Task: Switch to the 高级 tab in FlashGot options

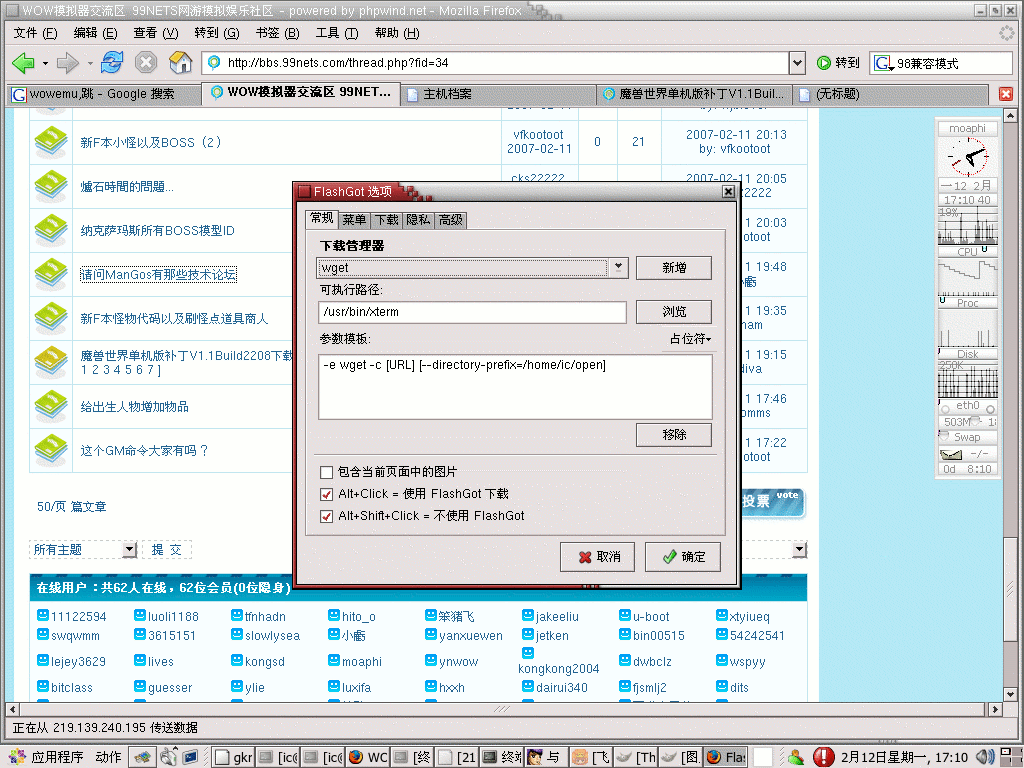Action: pyautogui.click(x=451, y=220)
